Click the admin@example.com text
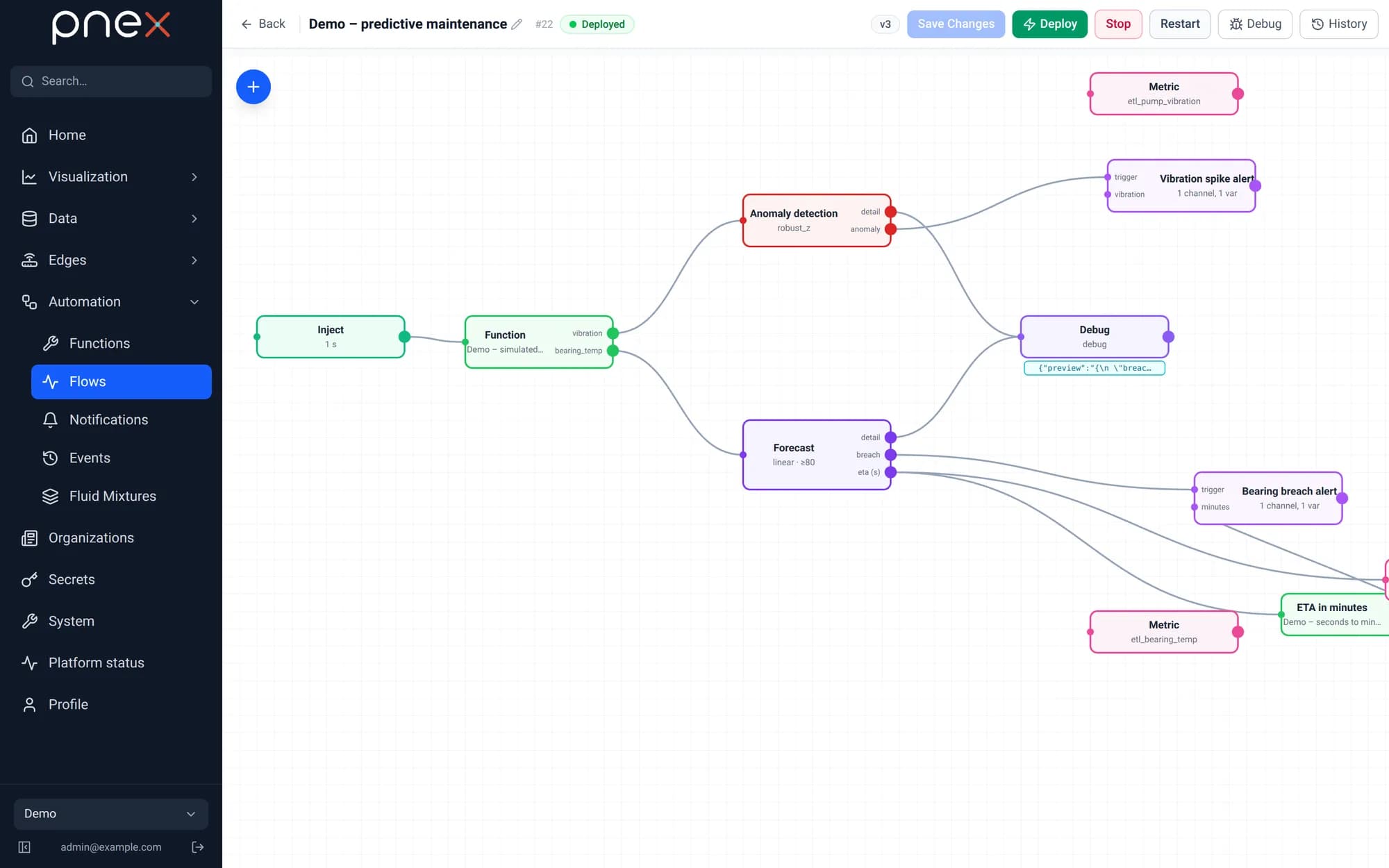The image size is (1389, 868). coord(111,847)
